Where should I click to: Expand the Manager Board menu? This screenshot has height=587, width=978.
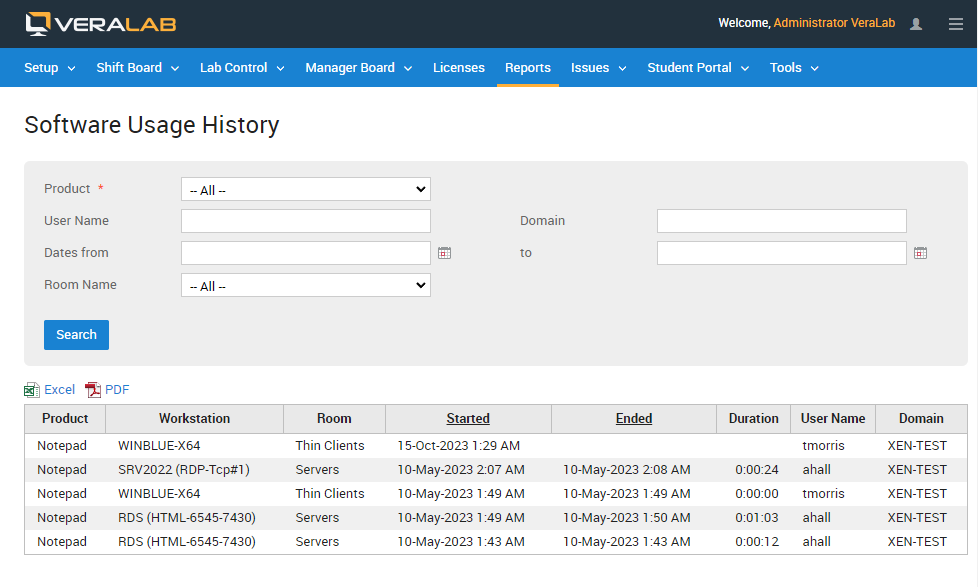[359, 67]
